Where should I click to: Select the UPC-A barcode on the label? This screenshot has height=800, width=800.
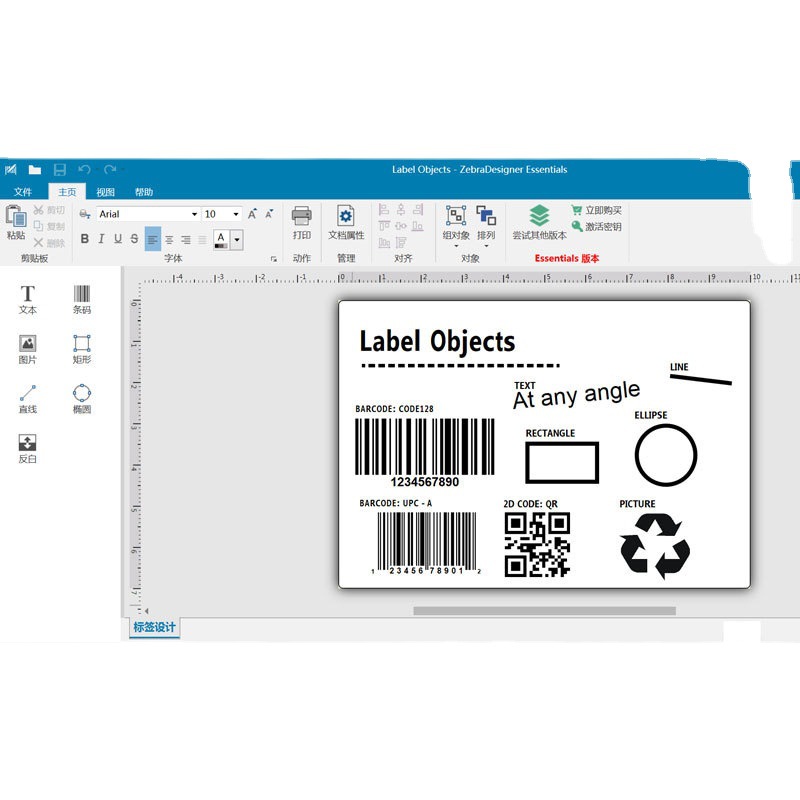(x=427, y=544)
